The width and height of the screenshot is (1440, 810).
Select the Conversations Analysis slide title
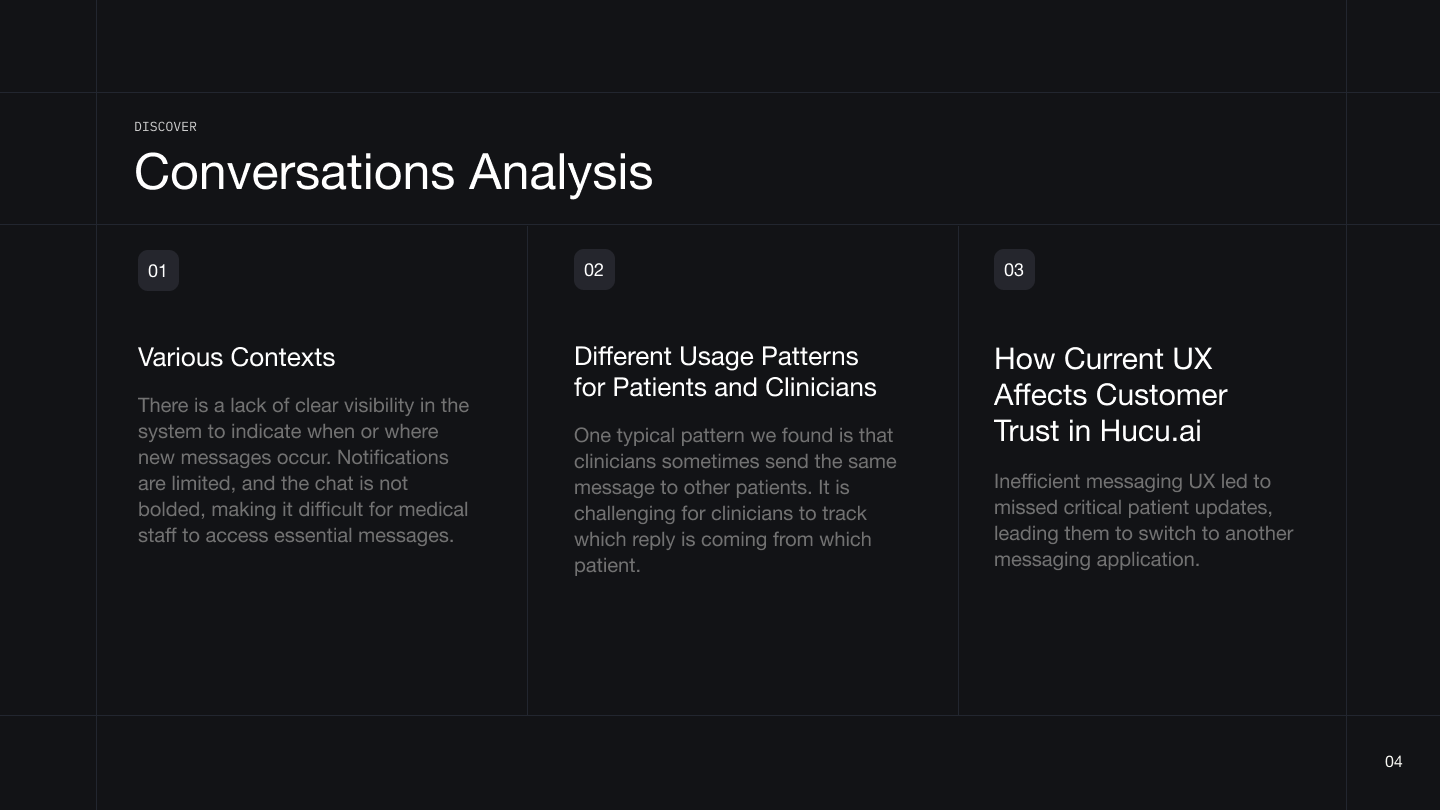click(393, 172)
